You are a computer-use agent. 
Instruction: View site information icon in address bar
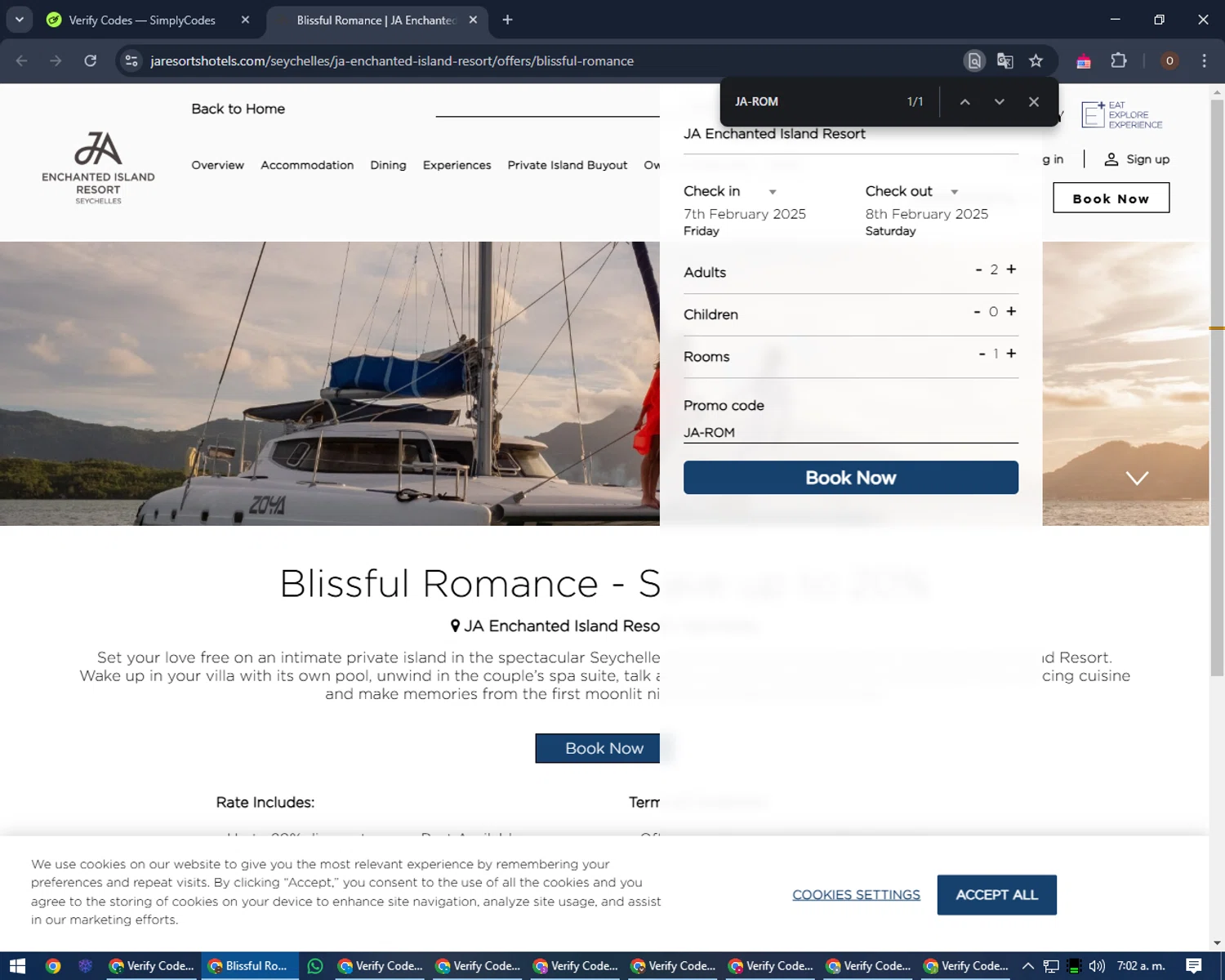(131, 61)
